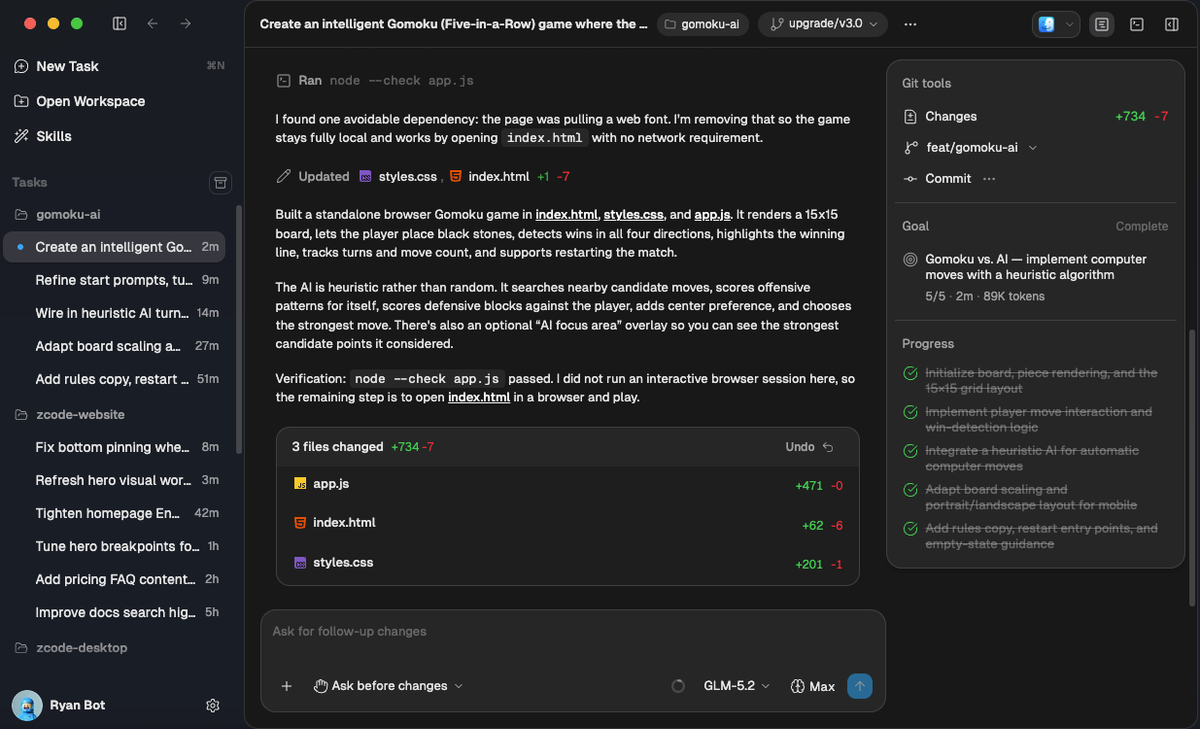Open the terminal panel icon

point(1137,24)
